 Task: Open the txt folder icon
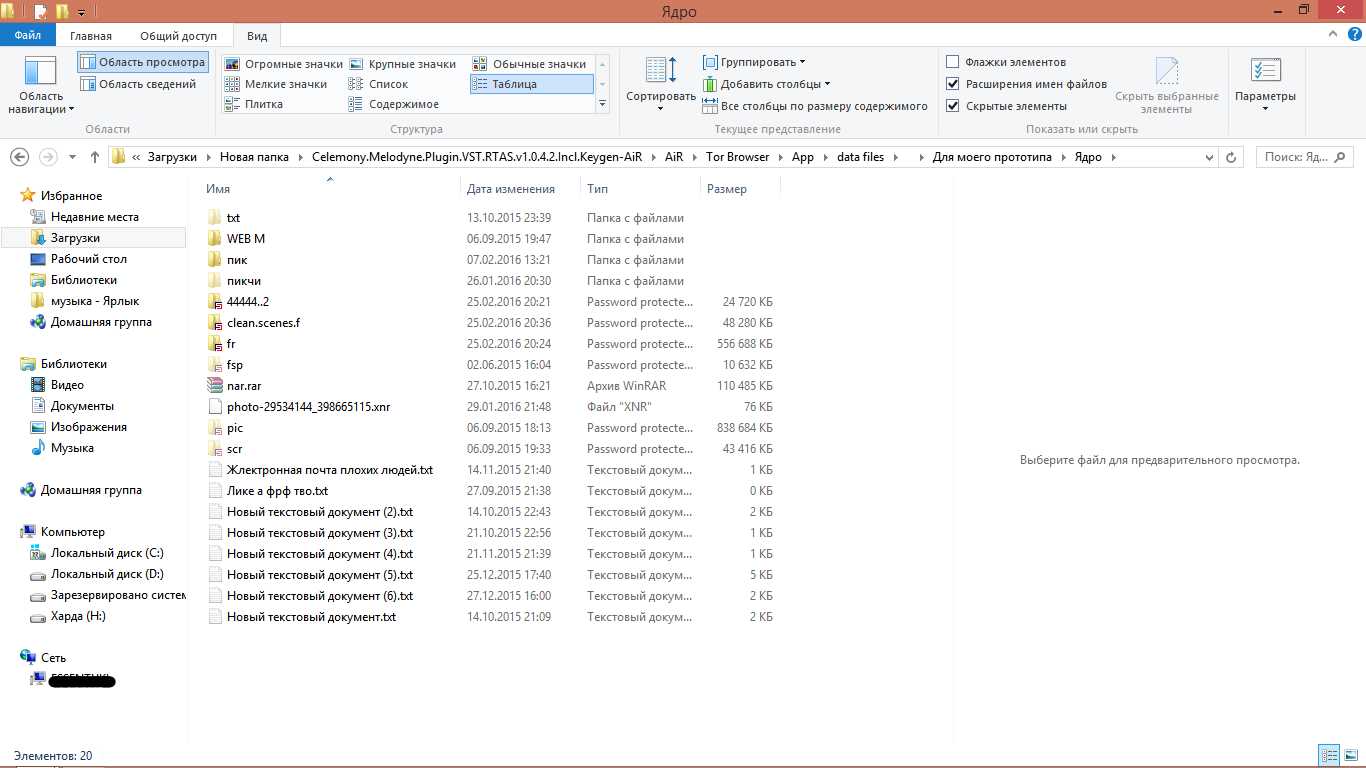coord(214,218)
